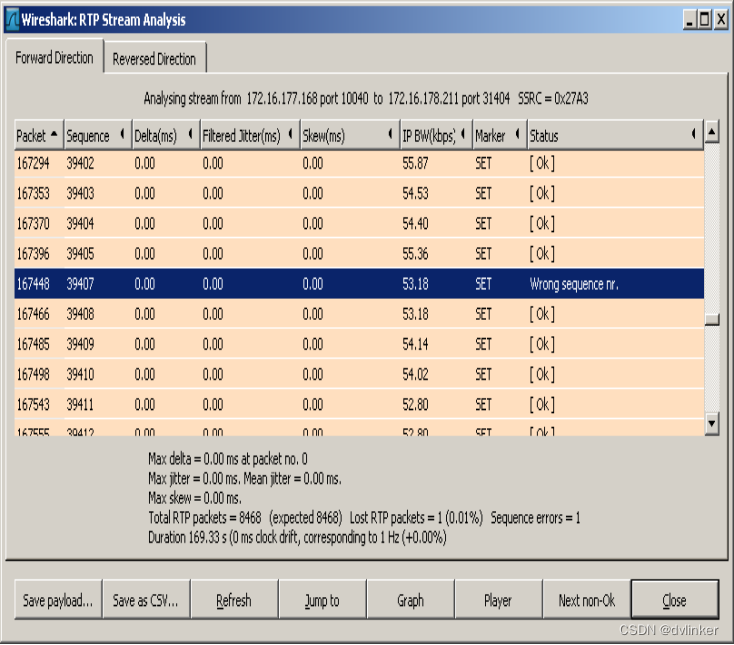
Task: Minimize the RTP Stream Analysis window
Action: (x=689, y=20)
